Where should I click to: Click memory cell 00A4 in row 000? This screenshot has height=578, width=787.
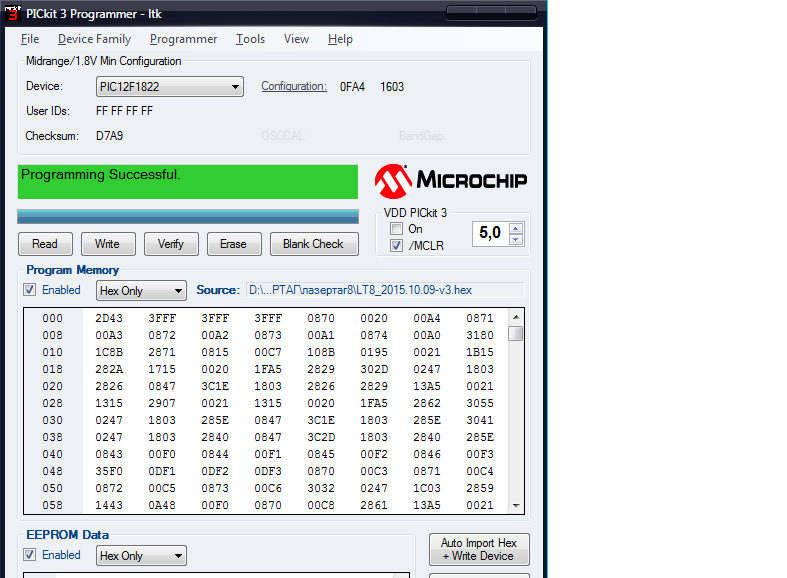[x=427, y=318]
